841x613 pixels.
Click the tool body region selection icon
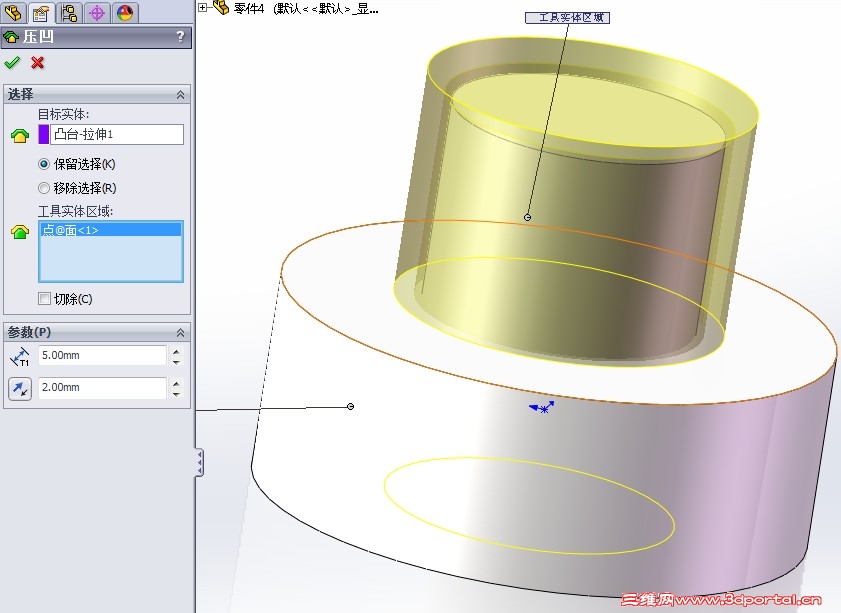pyautogui.click(x=20, y=232)
